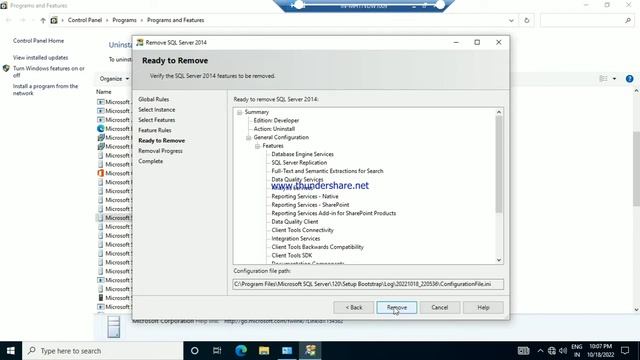Collapse the General Configuration node
Image resolution: width=640 pixels, height=360 pixels.
(x=248, y=137)
